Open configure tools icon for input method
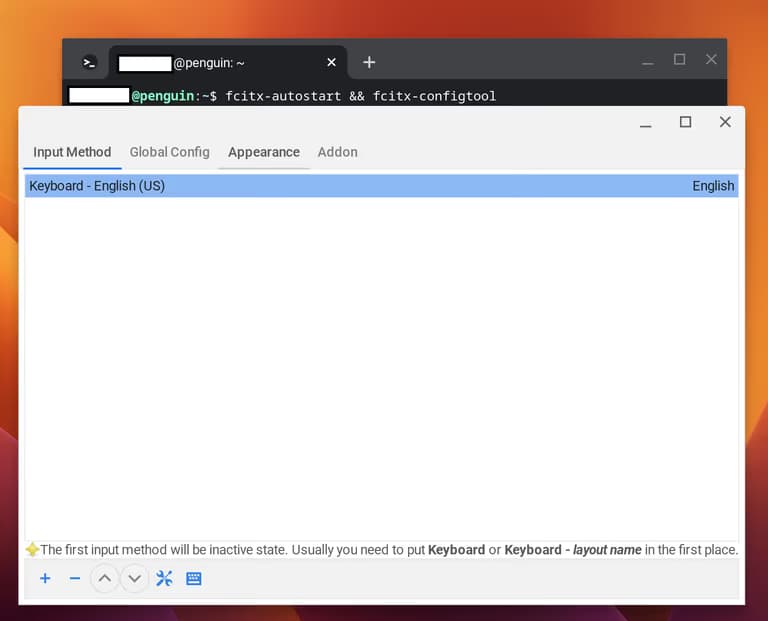Screen dimensions: 768x621 pyautogui.click(x=164, y=579)
